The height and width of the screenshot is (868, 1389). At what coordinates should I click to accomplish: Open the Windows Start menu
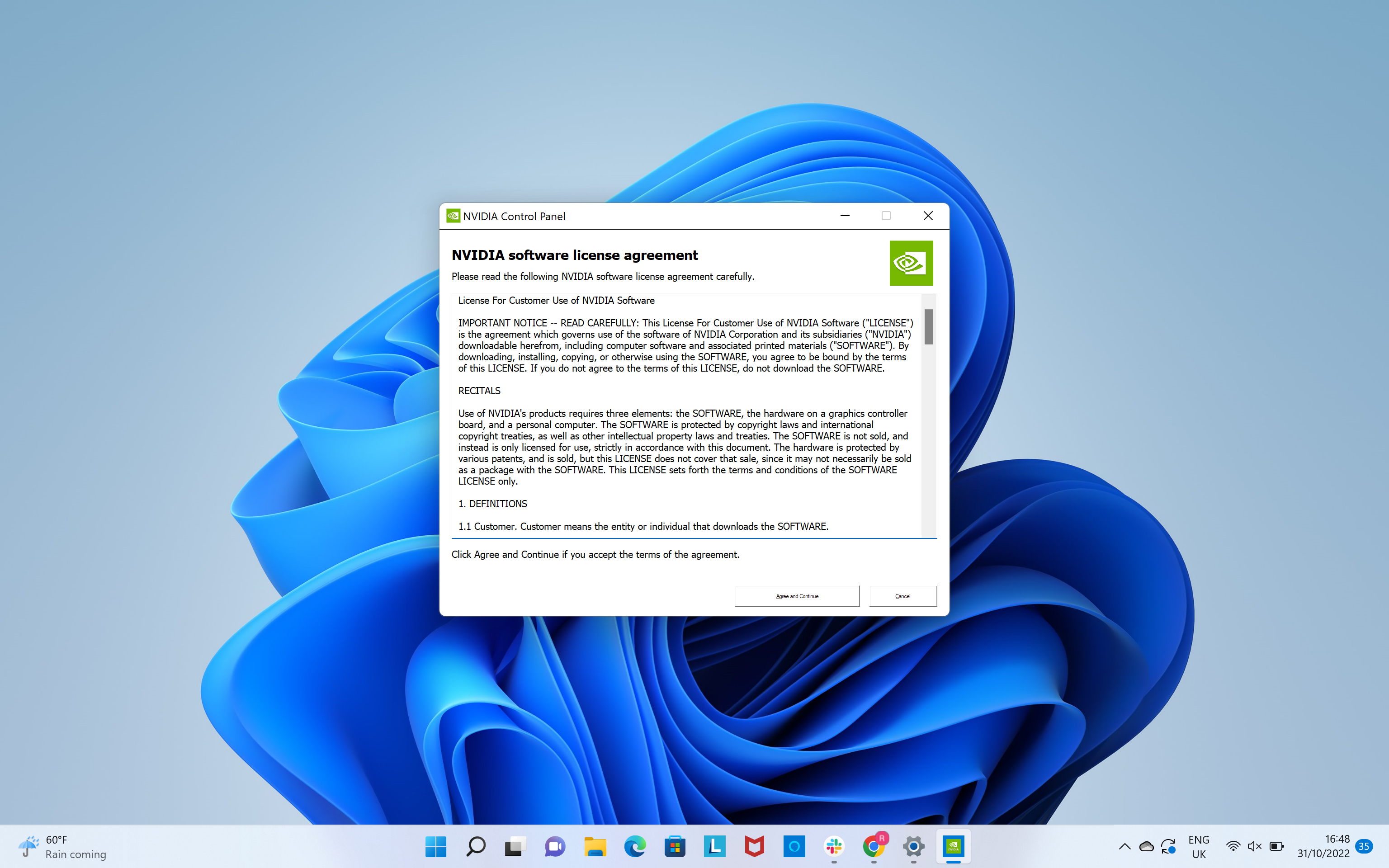[436, 846]
